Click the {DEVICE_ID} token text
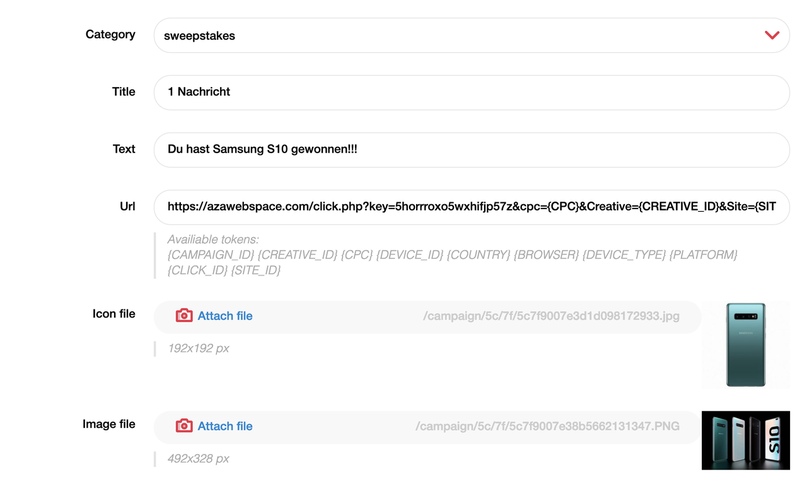Viewport: 807px width, 489px height. (410, 255)
